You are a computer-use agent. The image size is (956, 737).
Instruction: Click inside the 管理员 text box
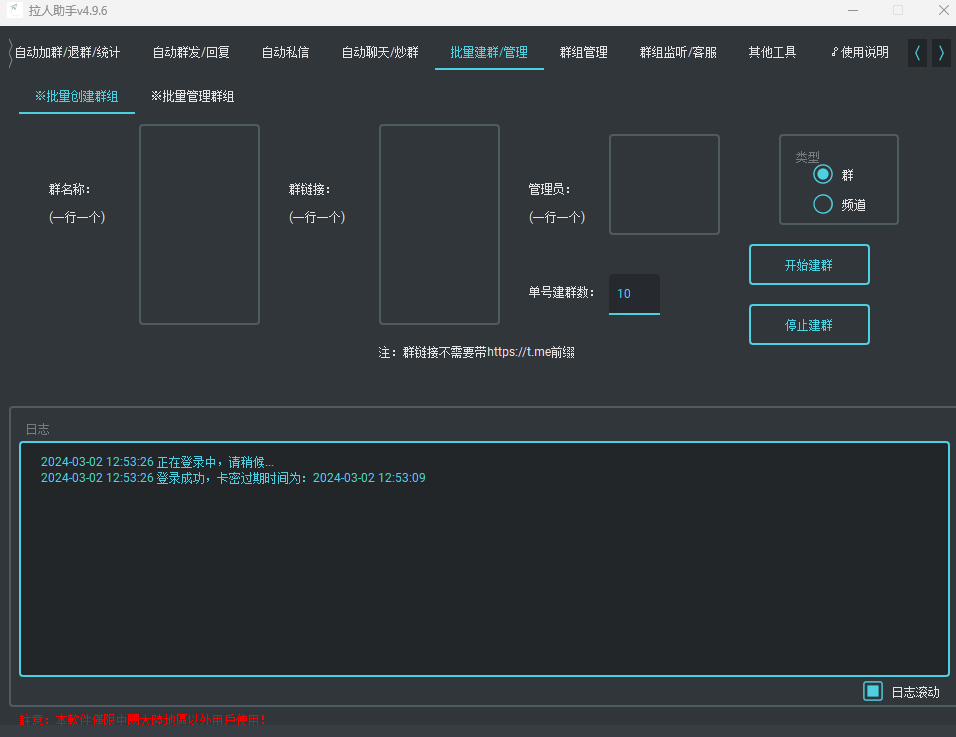pyautogui.click(x=664, y=185)
